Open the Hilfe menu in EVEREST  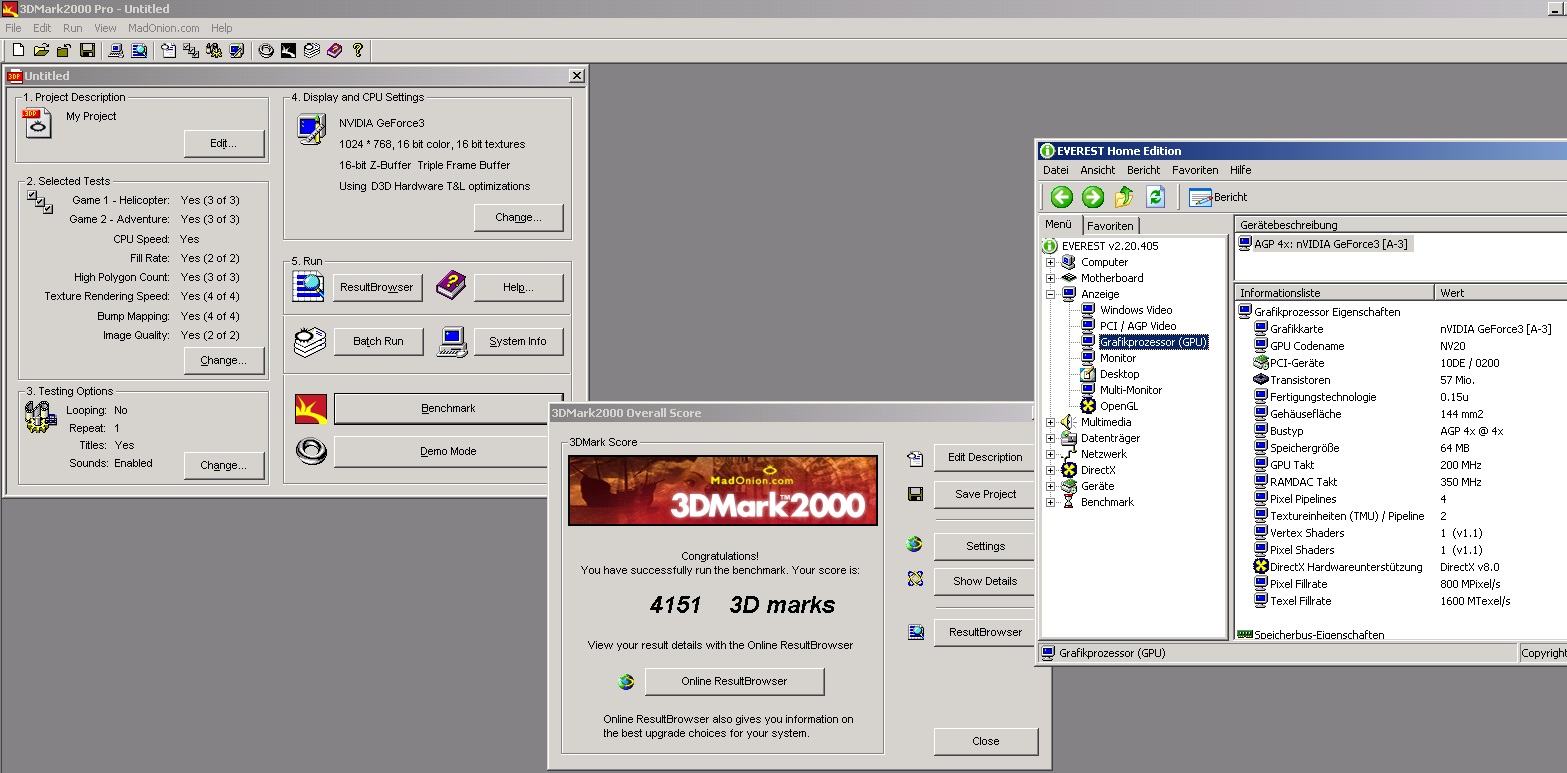[x=1240, y=170]
